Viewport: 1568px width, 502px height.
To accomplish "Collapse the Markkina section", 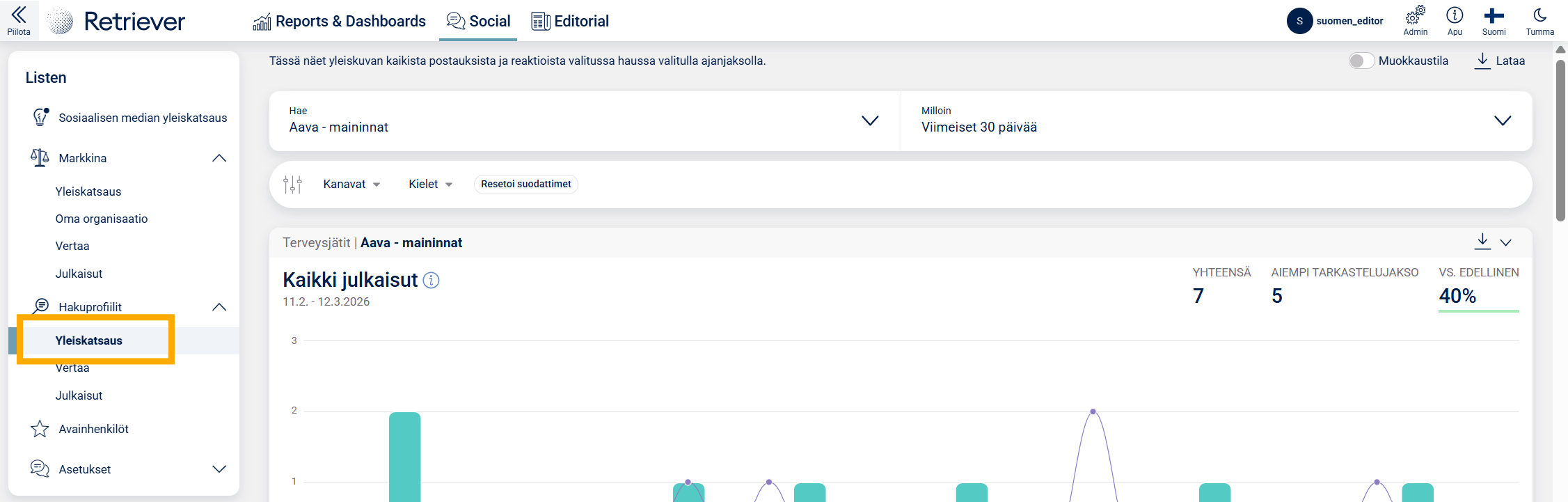I will (219, 158).
